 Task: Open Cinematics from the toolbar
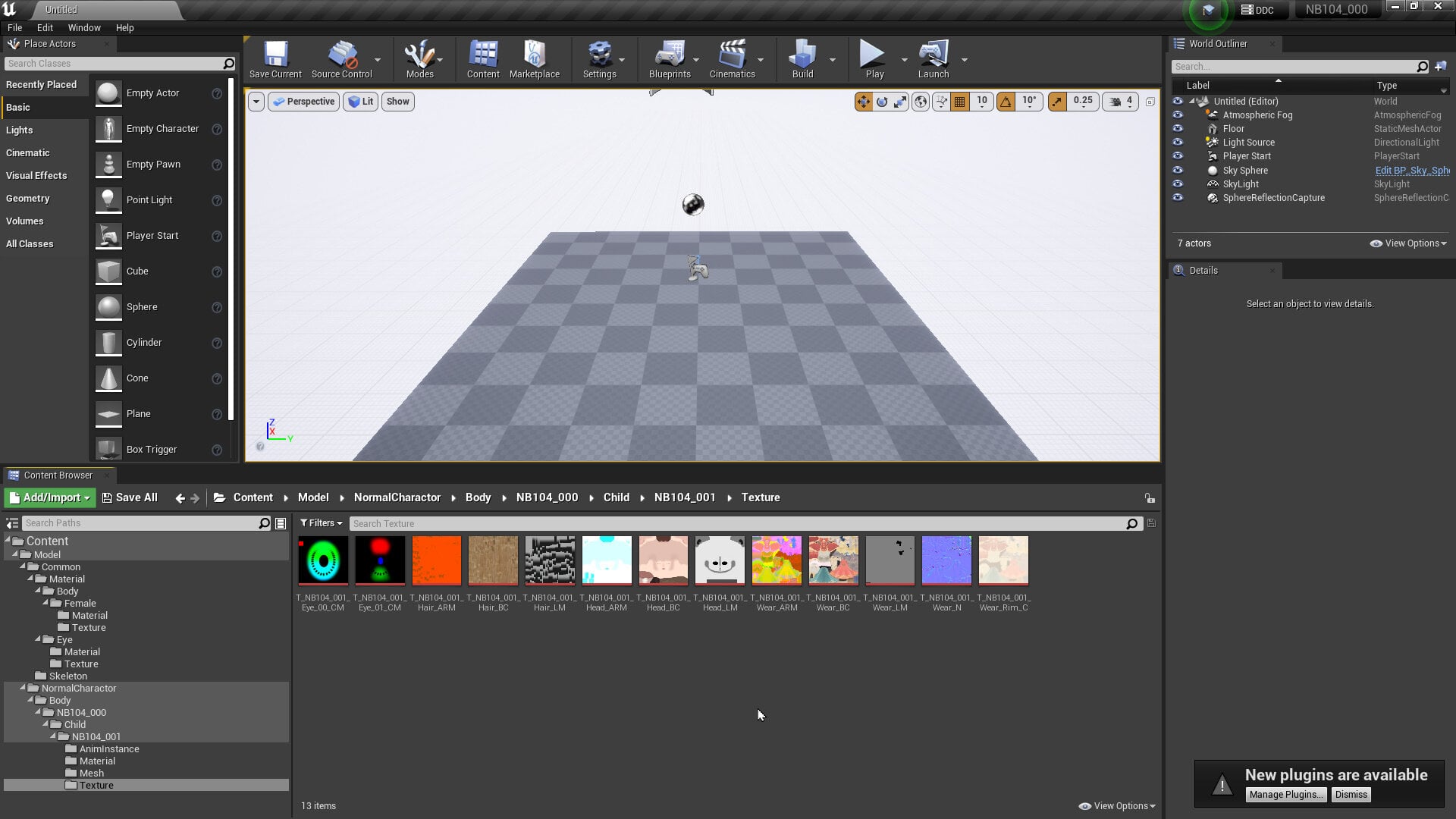(732, 59)
